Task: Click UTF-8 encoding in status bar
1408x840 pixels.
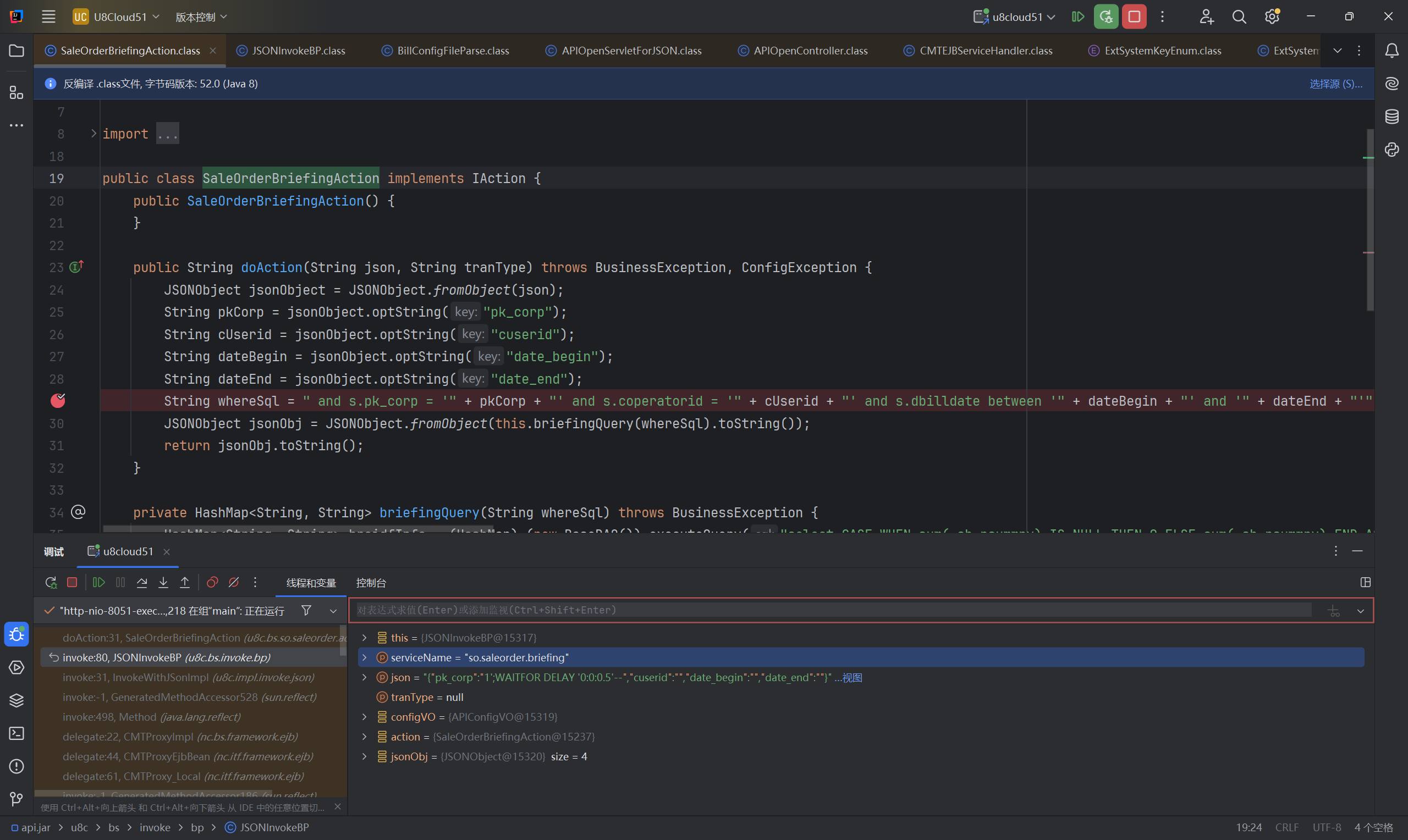Action: click(1327, 827)
